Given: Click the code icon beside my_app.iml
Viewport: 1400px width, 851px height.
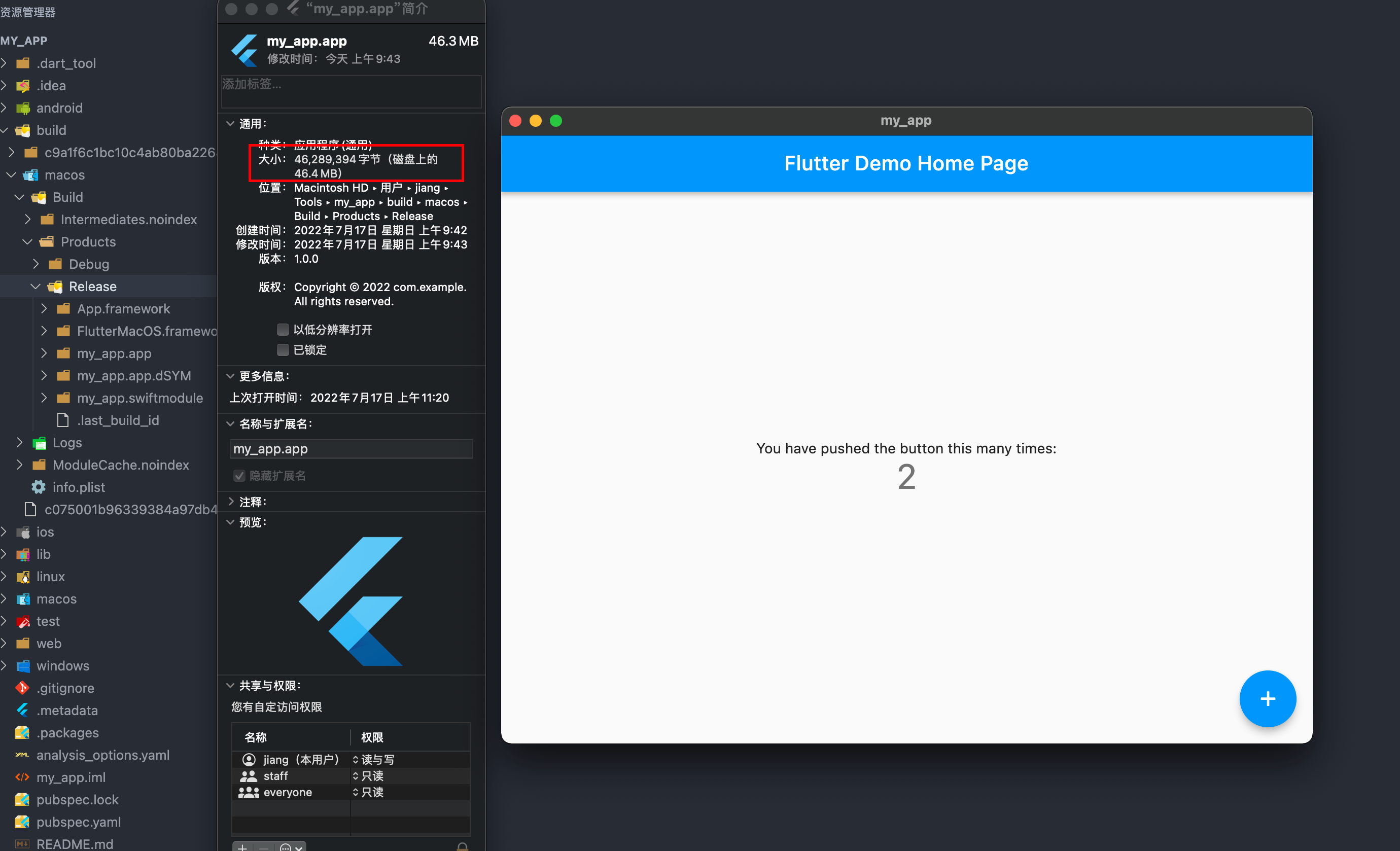Looking at the screenshot, I should [x=22, y=777].
